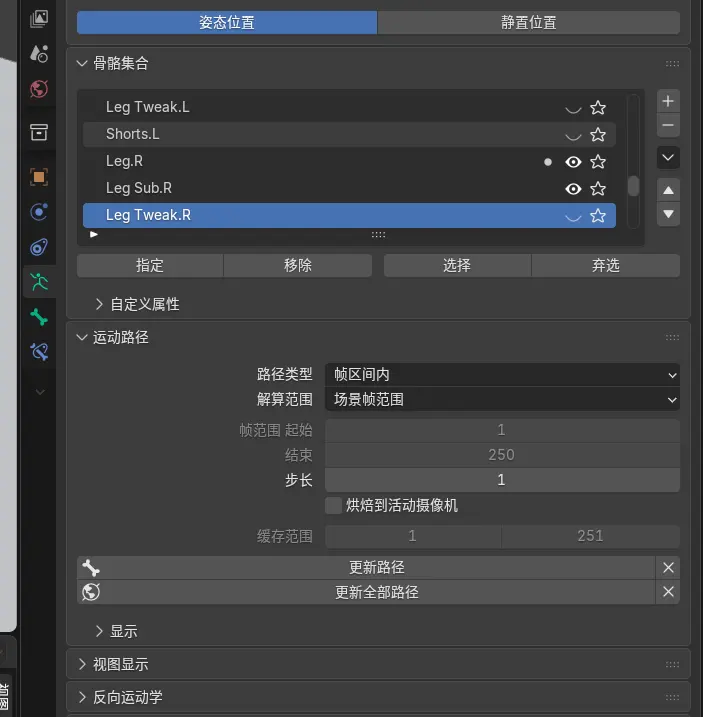Expand the 显示 subpanel
This screenshot has width=703, height=717.
click(99, 631)
